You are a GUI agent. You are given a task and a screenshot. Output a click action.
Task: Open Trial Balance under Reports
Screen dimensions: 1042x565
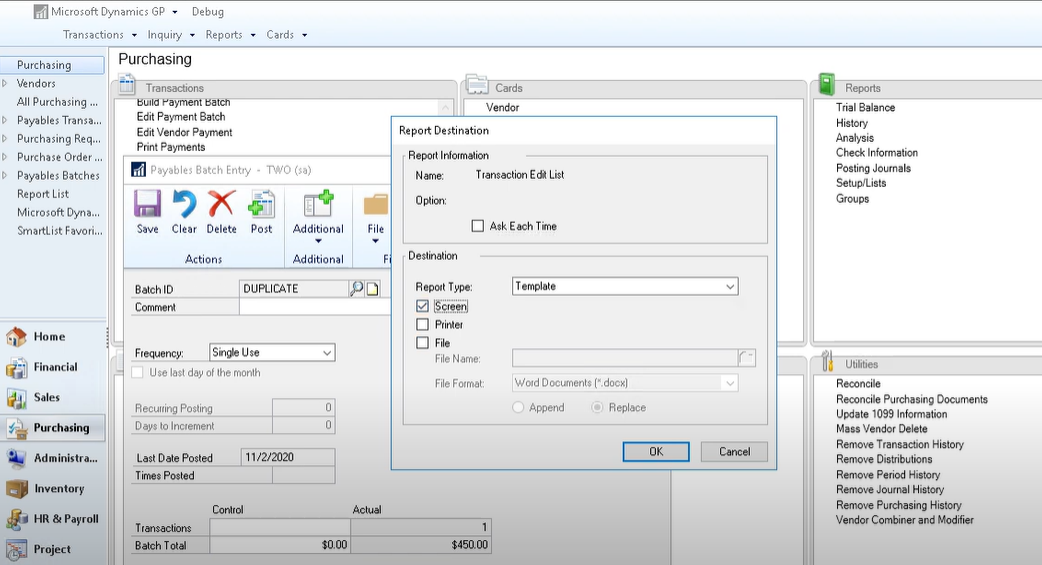click(x=865, y=108)
